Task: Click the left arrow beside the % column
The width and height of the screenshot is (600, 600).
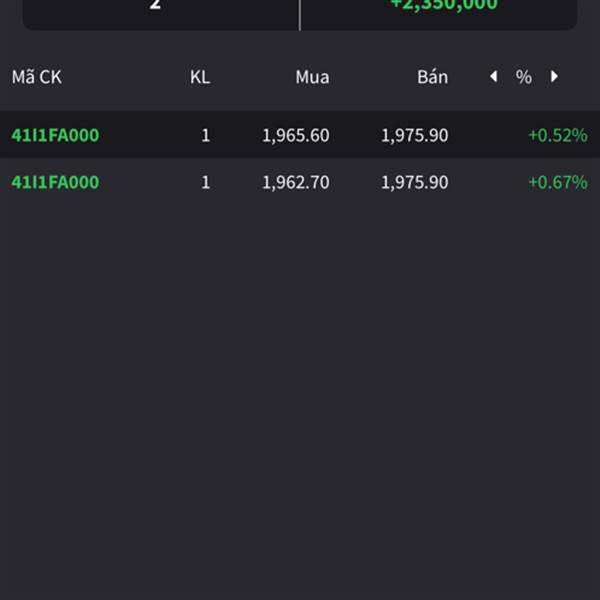Action: coord(493,77)
